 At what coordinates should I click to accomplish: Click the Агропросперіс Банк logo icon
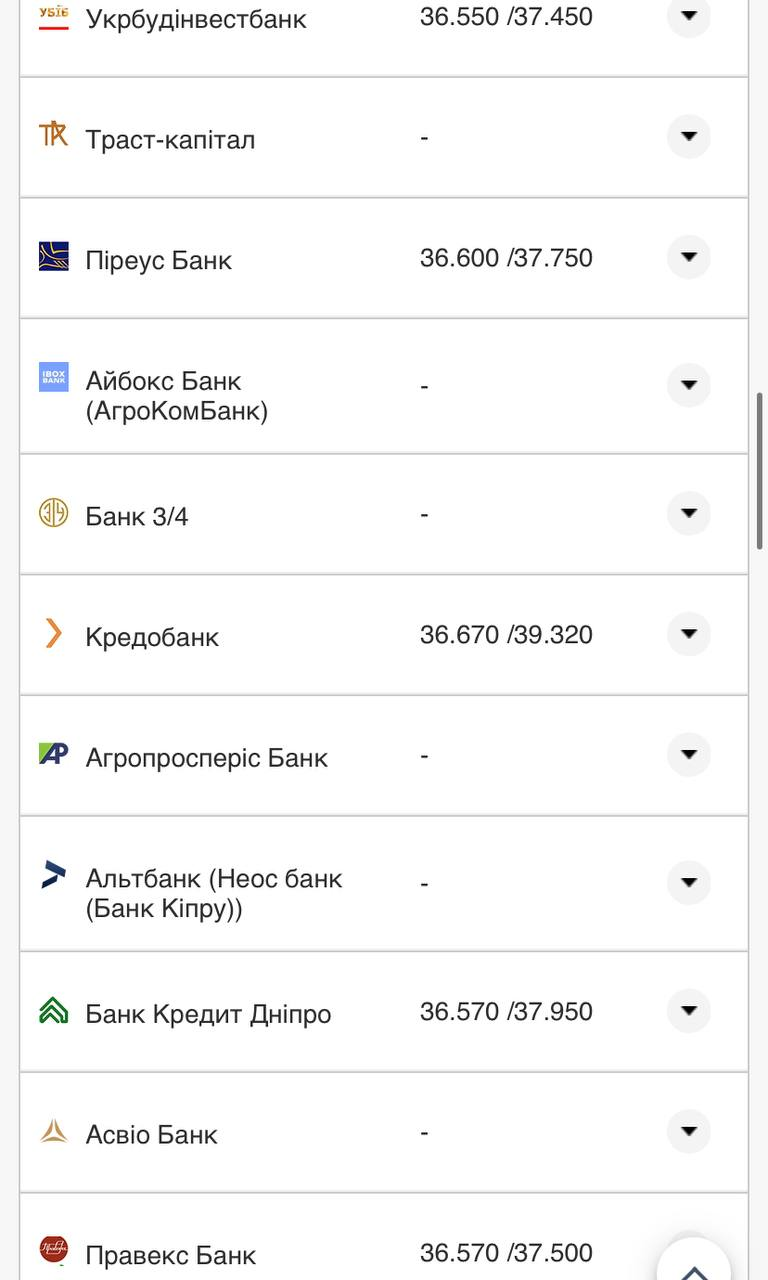pos(53,754)
